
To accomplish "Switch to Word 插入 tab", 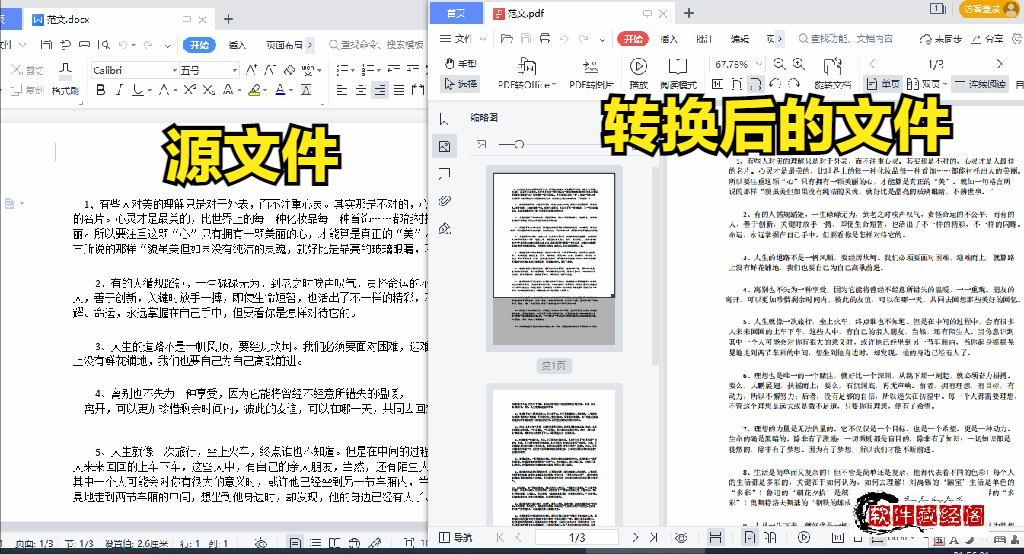I will 237,45.
